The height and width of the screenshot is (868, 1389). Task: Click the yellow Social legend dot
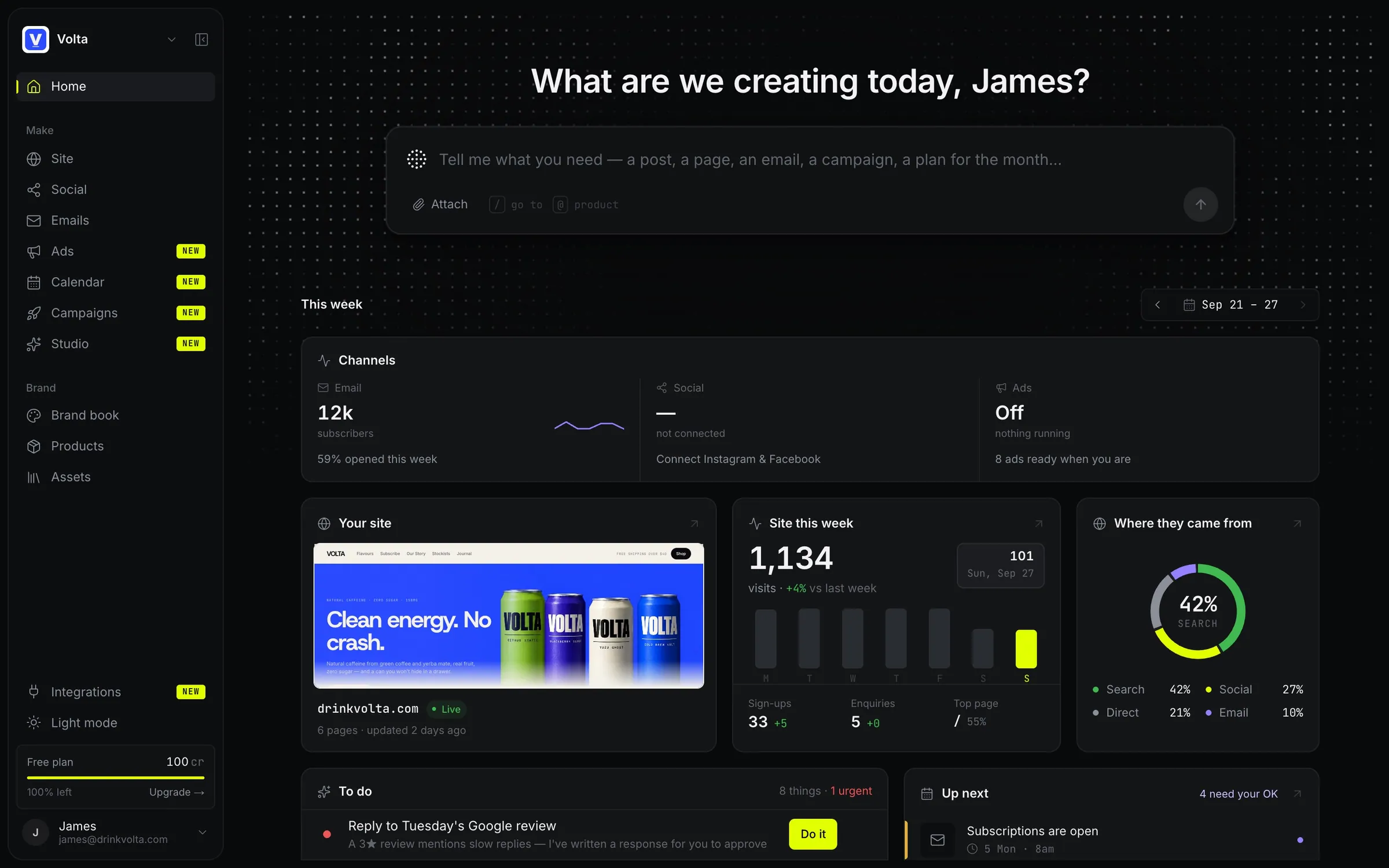pos(1208,690)
